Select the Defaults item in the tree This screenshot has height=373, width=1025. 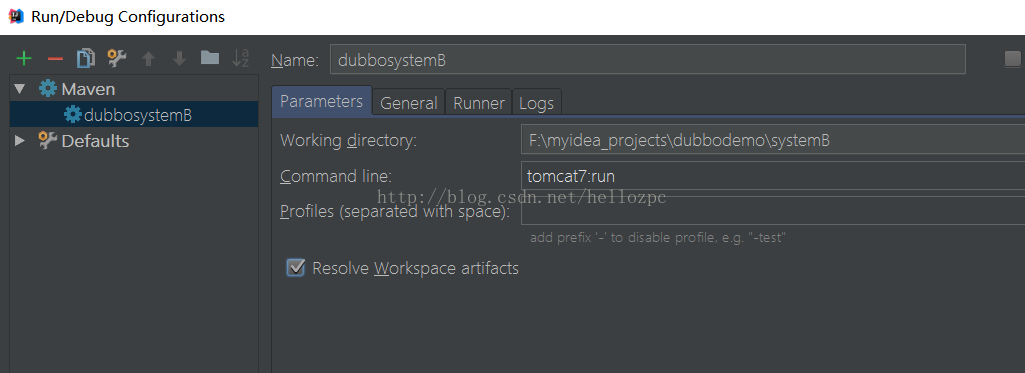tap(95, 141)
